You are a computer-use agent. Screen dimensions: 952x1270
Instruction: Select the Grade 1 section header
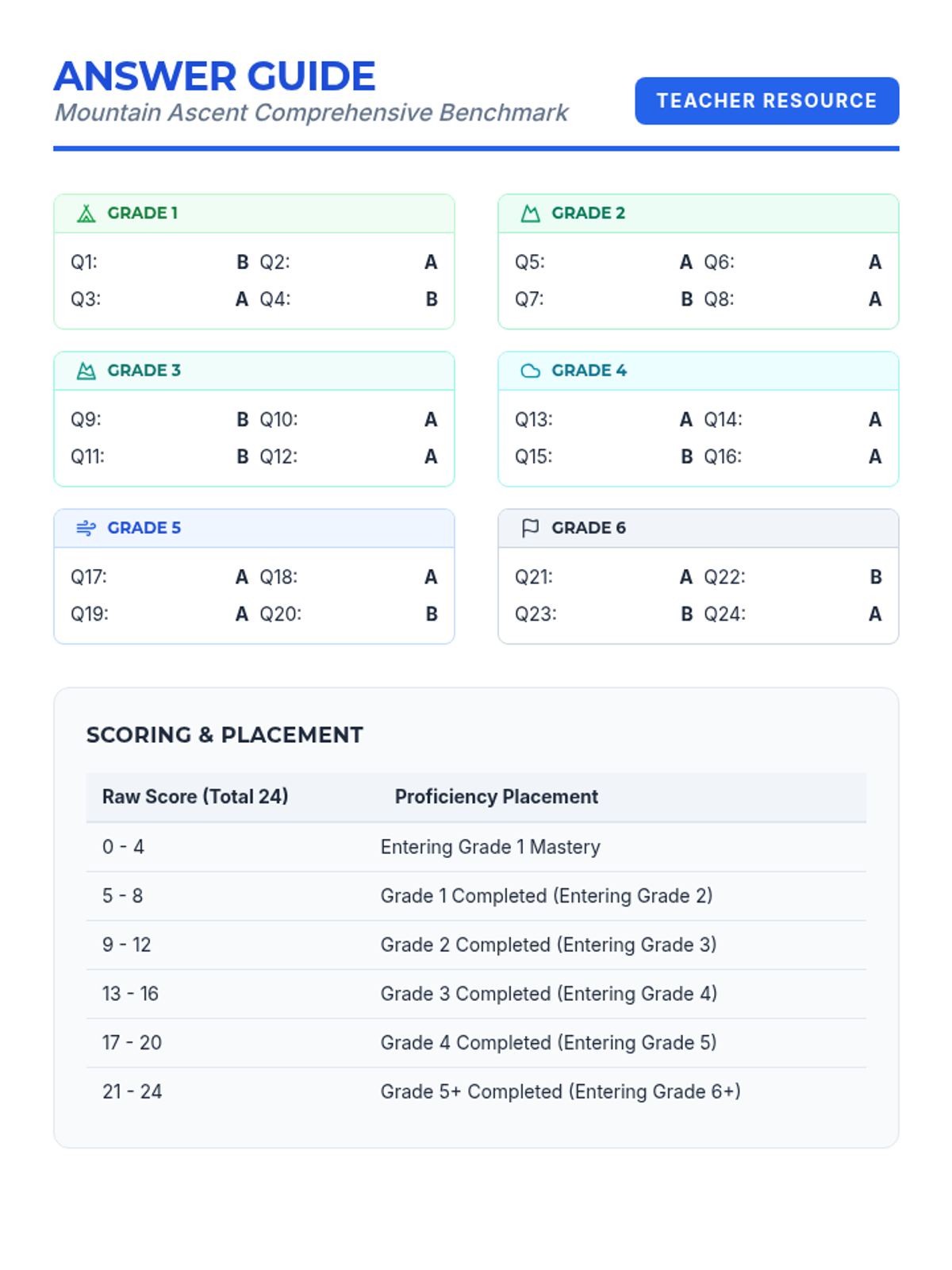pos(143,214)
